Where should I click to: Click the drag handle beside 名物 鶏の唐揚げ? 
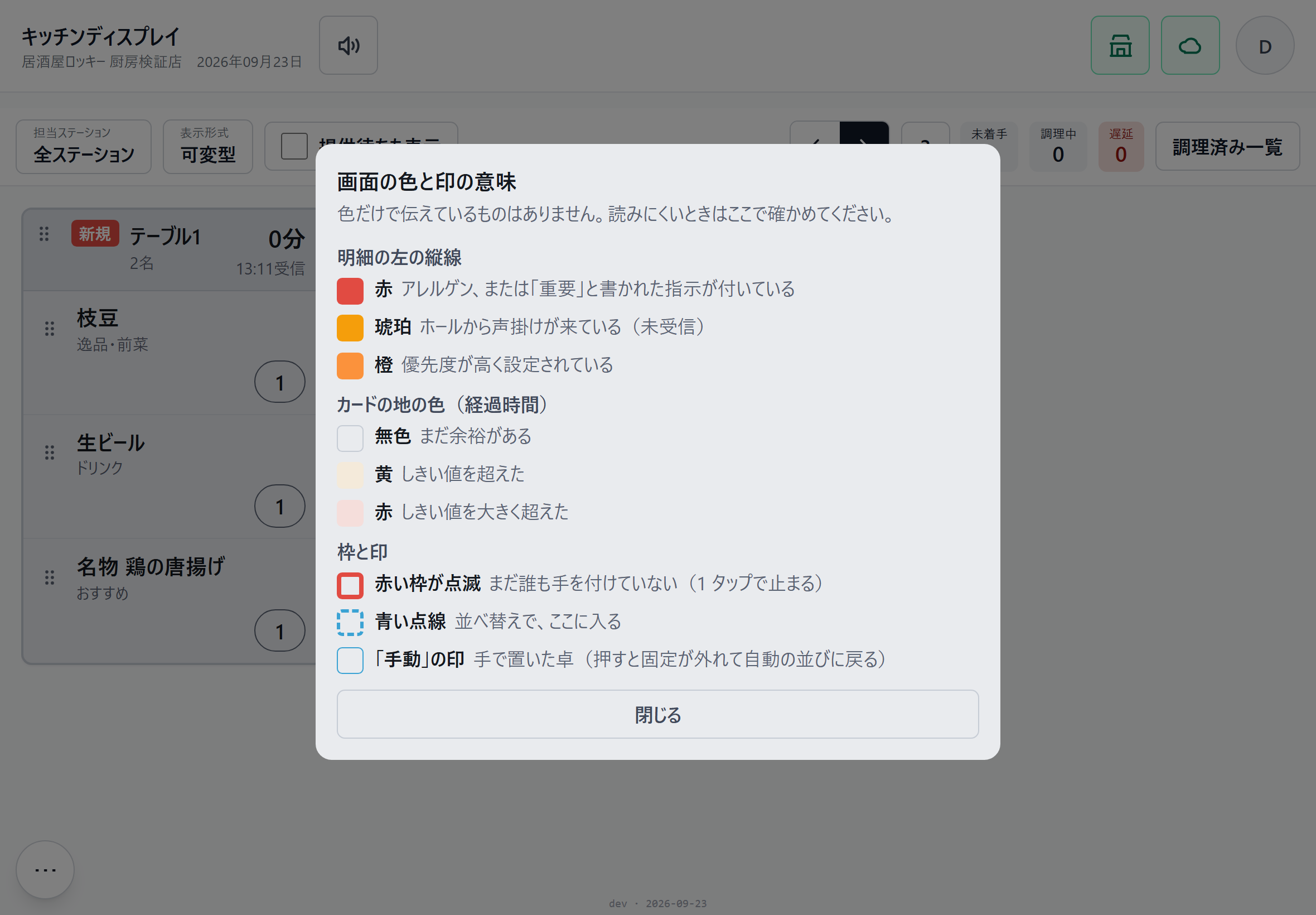(50, 577)
